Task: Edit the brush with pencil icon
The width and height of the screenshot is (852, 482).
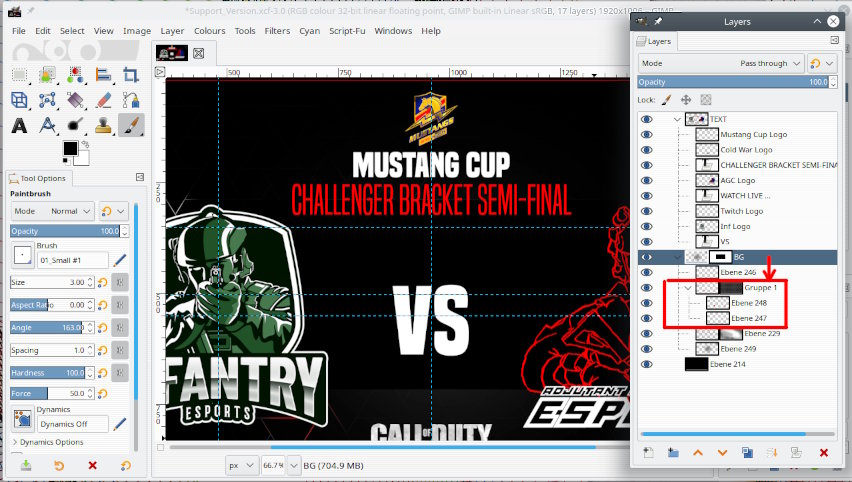Action: [120, 260]
